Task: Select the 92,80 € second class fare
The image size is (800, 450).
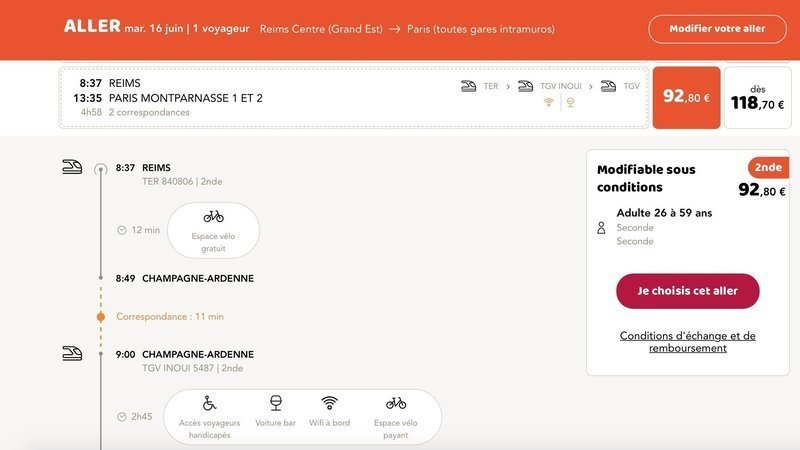Action: (x=686, y=98)
